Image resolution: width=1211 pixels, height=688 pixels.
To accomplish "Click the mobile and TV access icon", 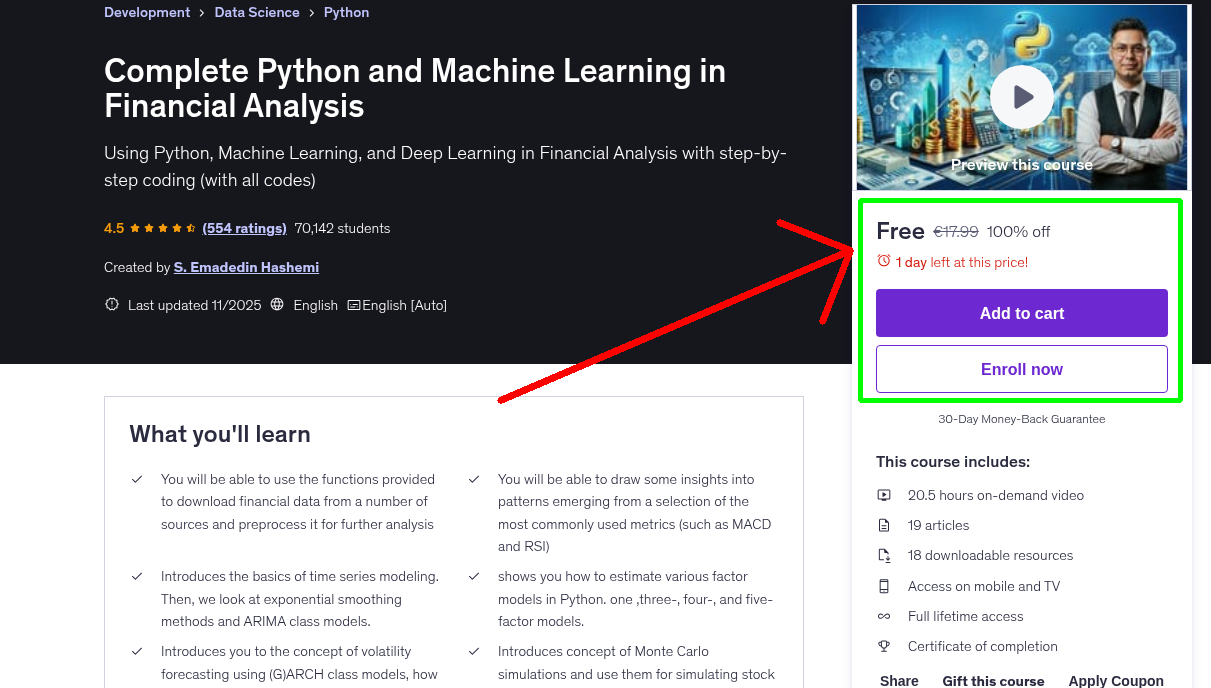I will coord(884,586).
